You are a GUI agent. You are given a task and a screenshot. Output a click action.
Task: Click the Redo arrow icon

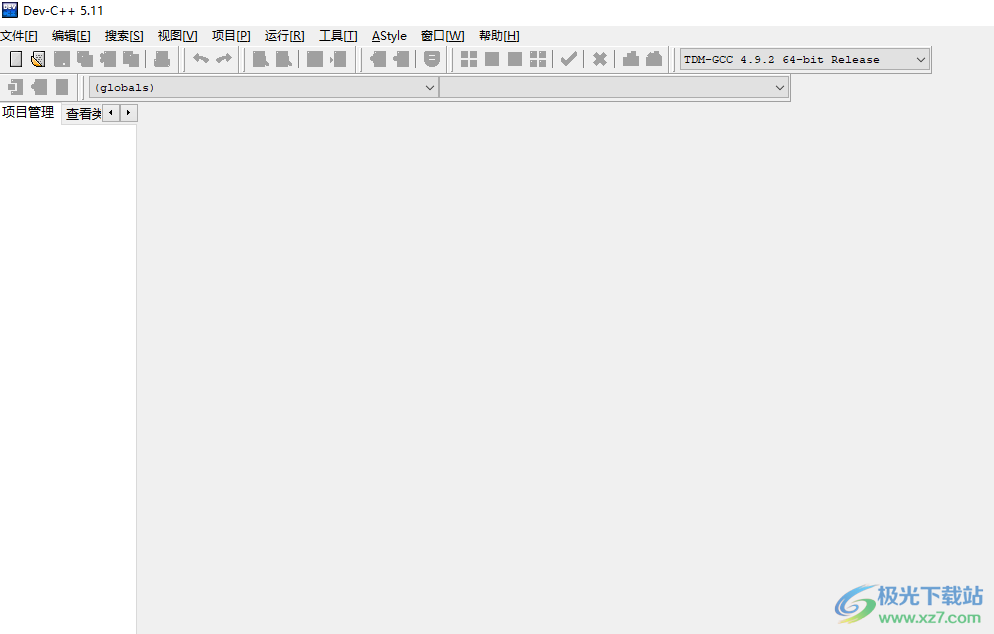coord(224,59)
